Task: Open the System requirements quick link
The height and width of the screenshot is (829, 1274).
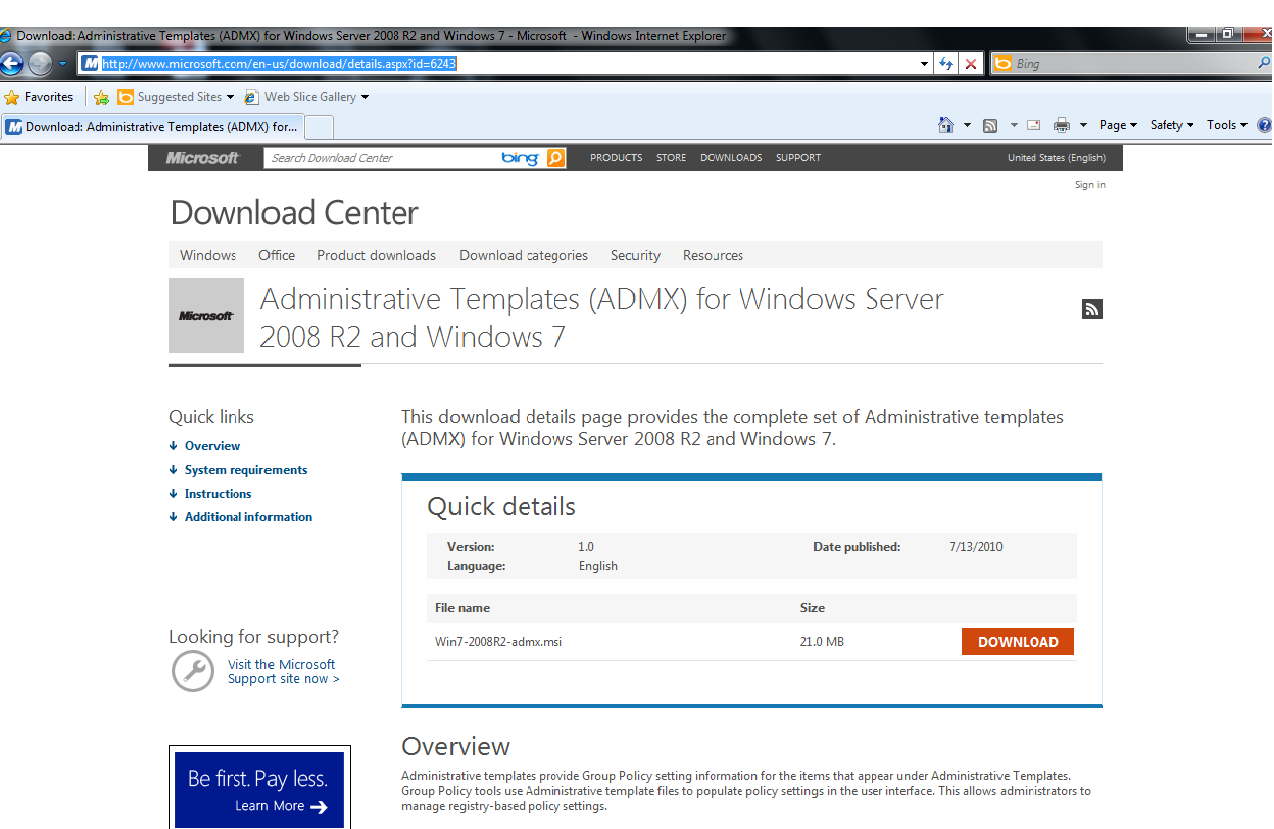Action: pos(245,469)
